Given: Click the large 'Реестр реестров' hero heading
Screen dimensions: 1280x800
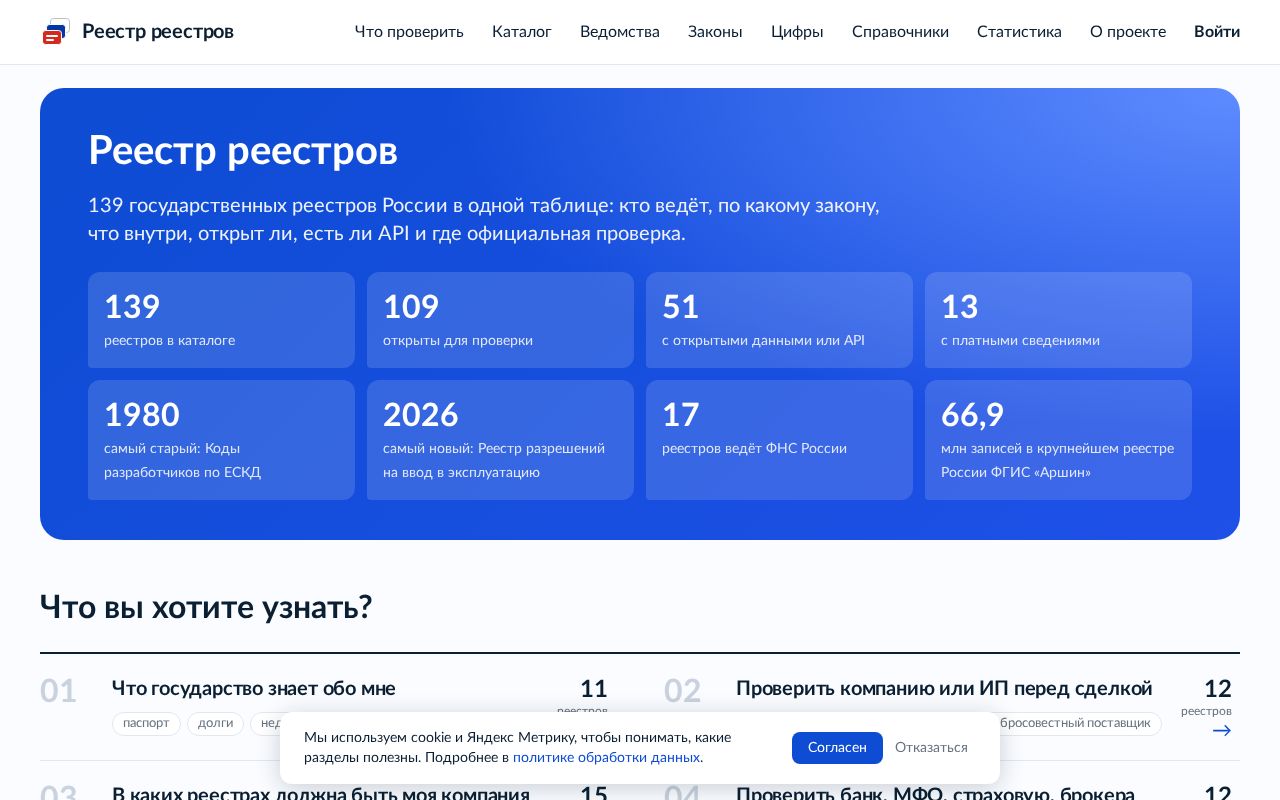Looking at the screenshot, I should coord(243,151).
